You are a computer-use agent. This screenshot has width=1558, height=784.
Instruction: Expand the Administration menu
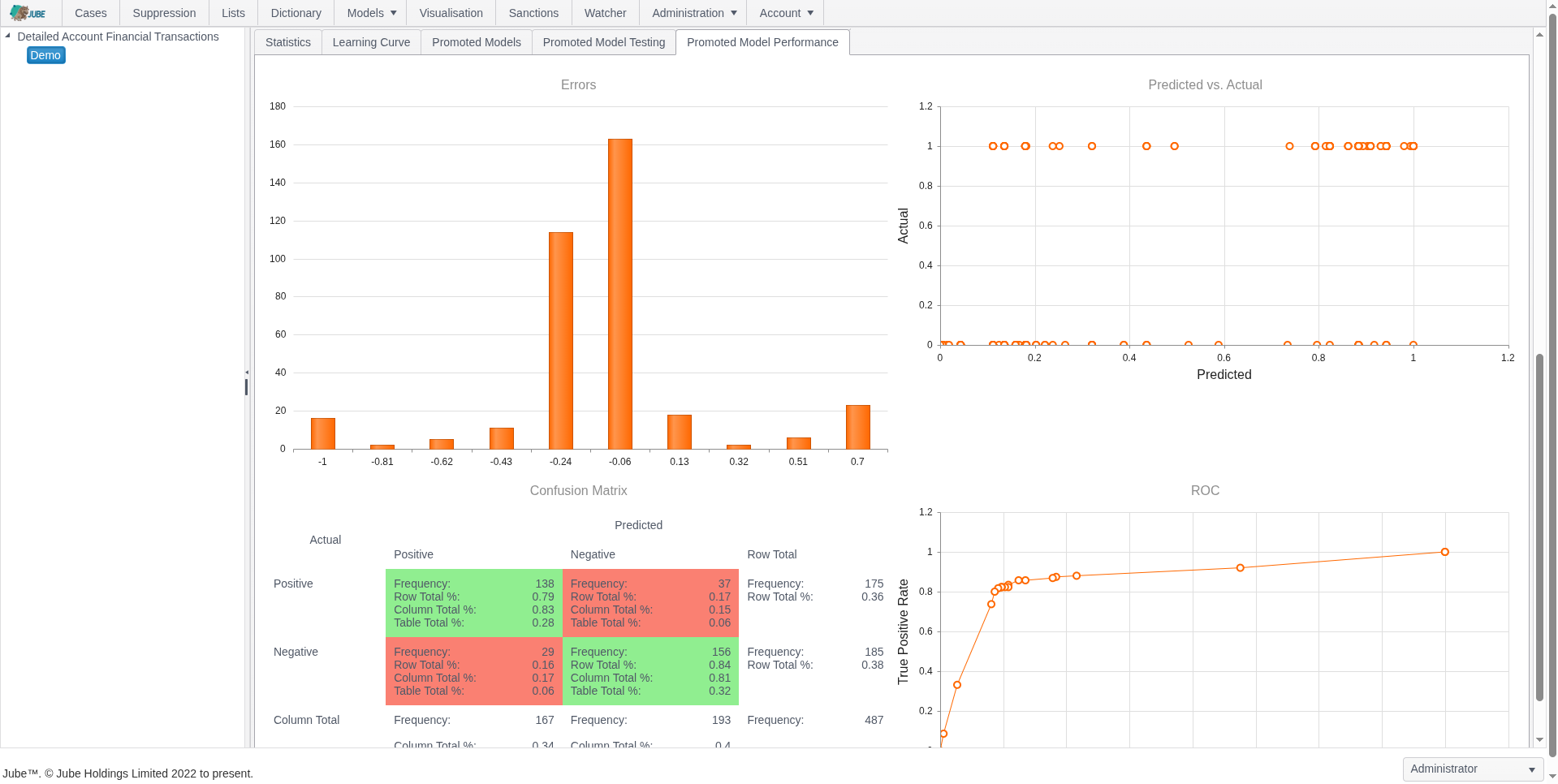coord(693,13)
